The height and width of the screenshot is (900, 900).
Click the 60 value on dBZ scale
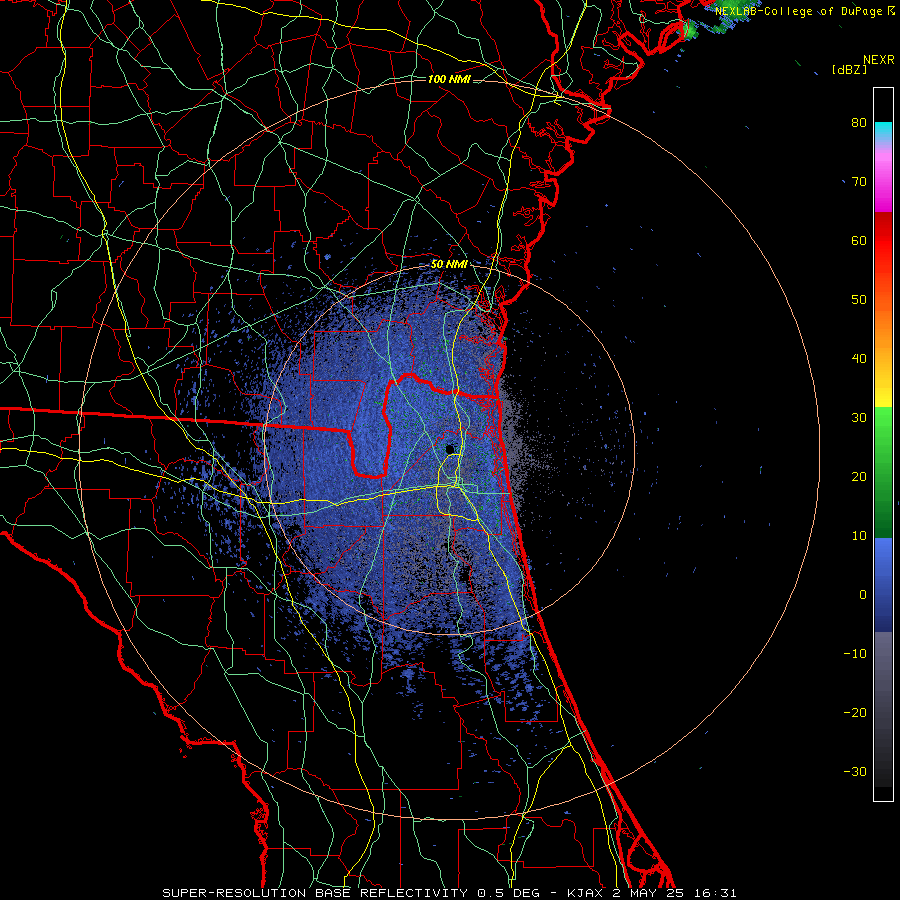click(859, 241)
